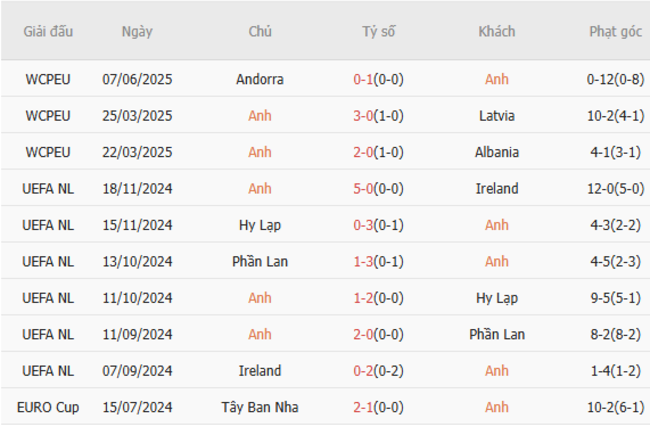Open the Albania team link
The height and width of the screenshot is (435, 650).
pos(497,152)
